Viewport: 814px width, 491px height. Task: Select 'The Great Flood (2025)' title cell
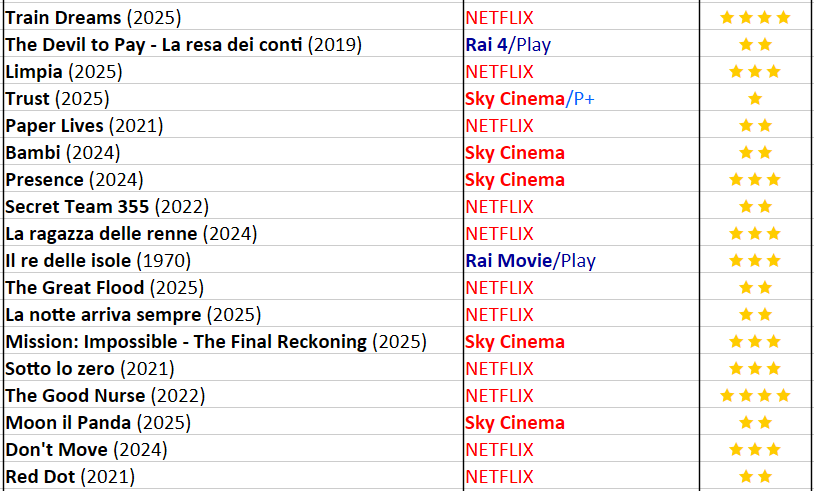[233, 287]
